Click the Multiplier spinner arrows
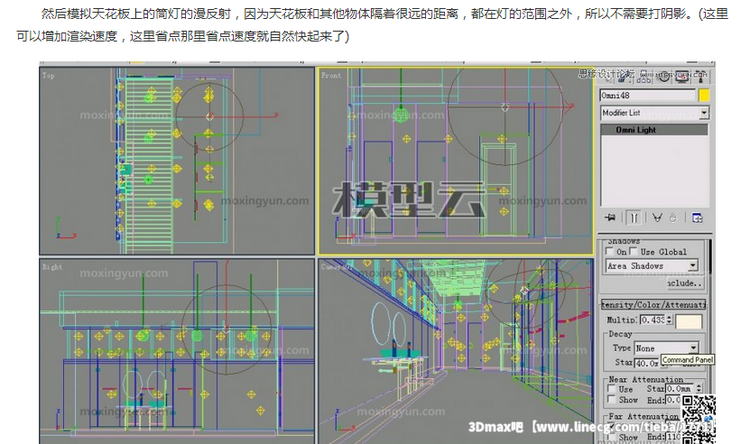This screenshot has height=444, width=750. [x=670, y=320]
